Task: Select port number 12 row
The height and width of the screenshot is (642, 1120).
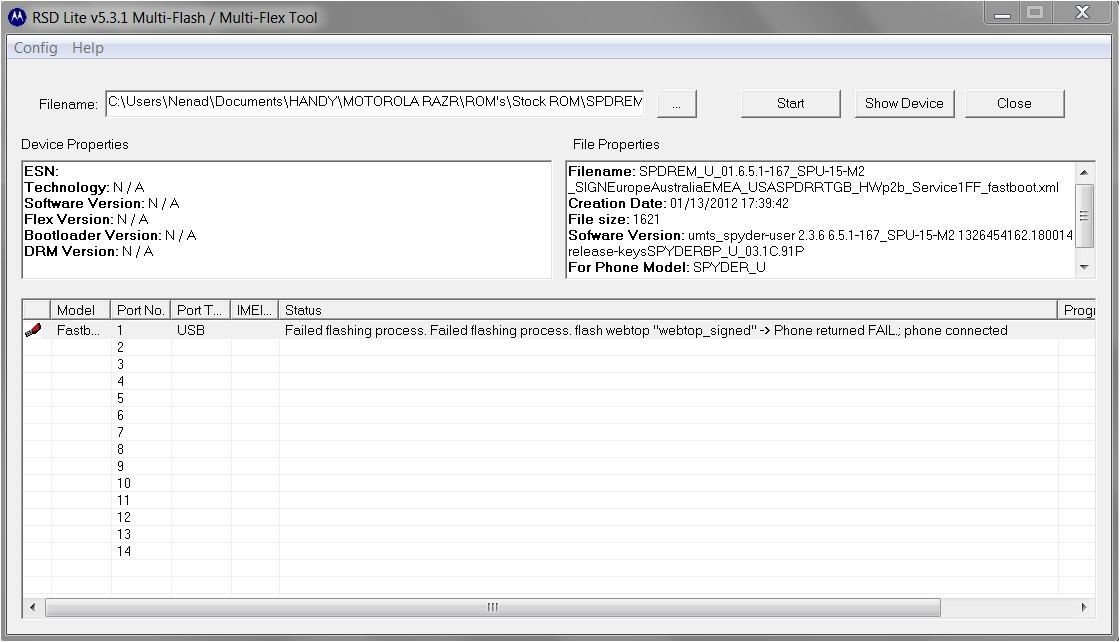Action: click(559, 517)
